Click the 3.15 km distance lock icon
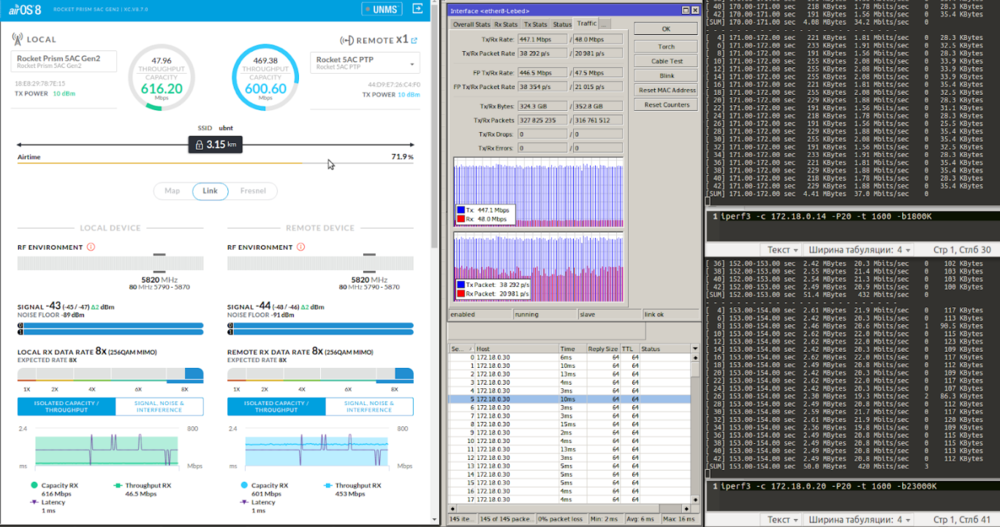This screenshot has height=527, width=1000. [x=199, y=145]
